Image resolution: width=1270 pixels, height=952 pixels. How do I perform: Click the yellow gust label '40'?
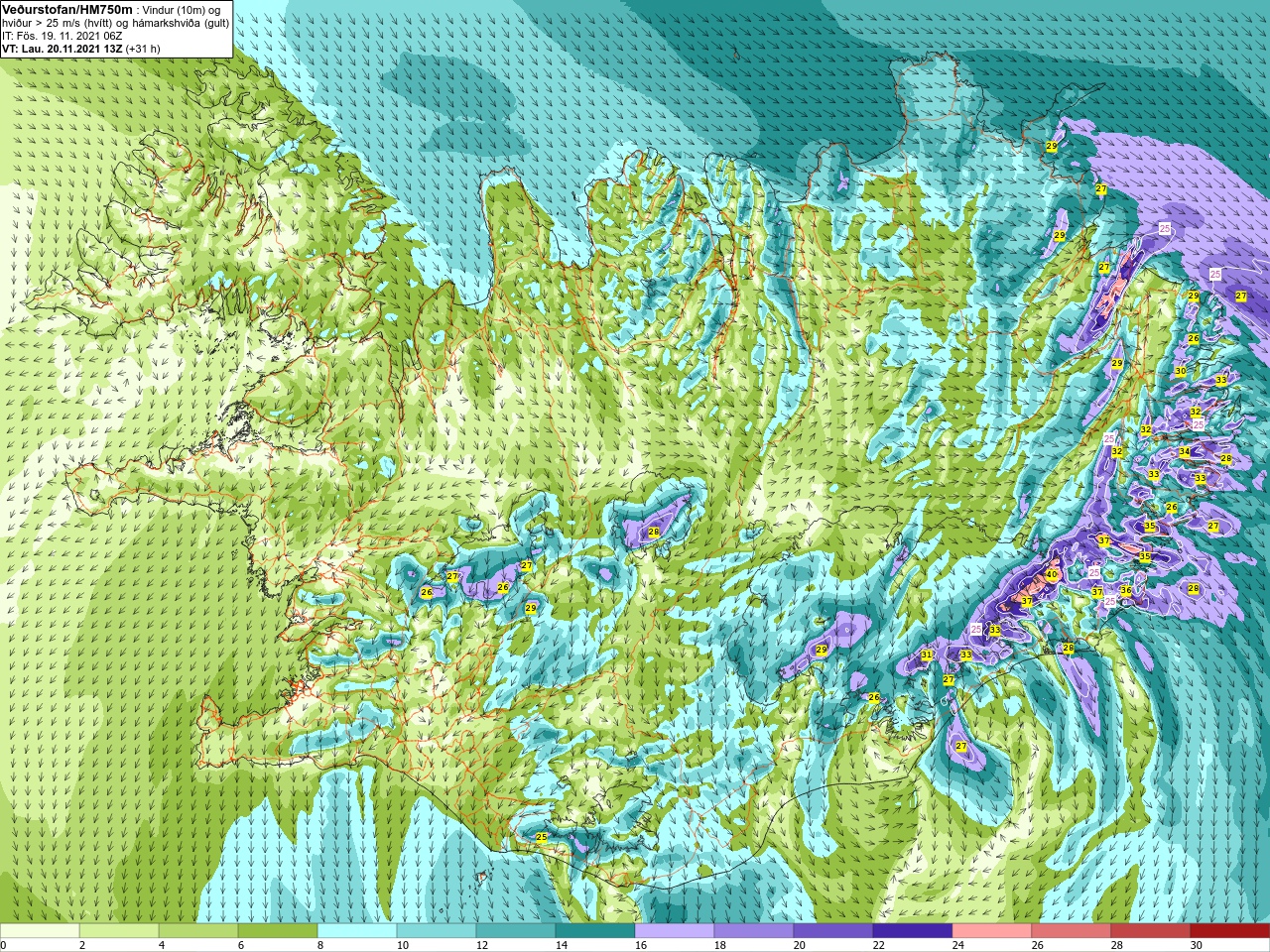[1052, 574]
